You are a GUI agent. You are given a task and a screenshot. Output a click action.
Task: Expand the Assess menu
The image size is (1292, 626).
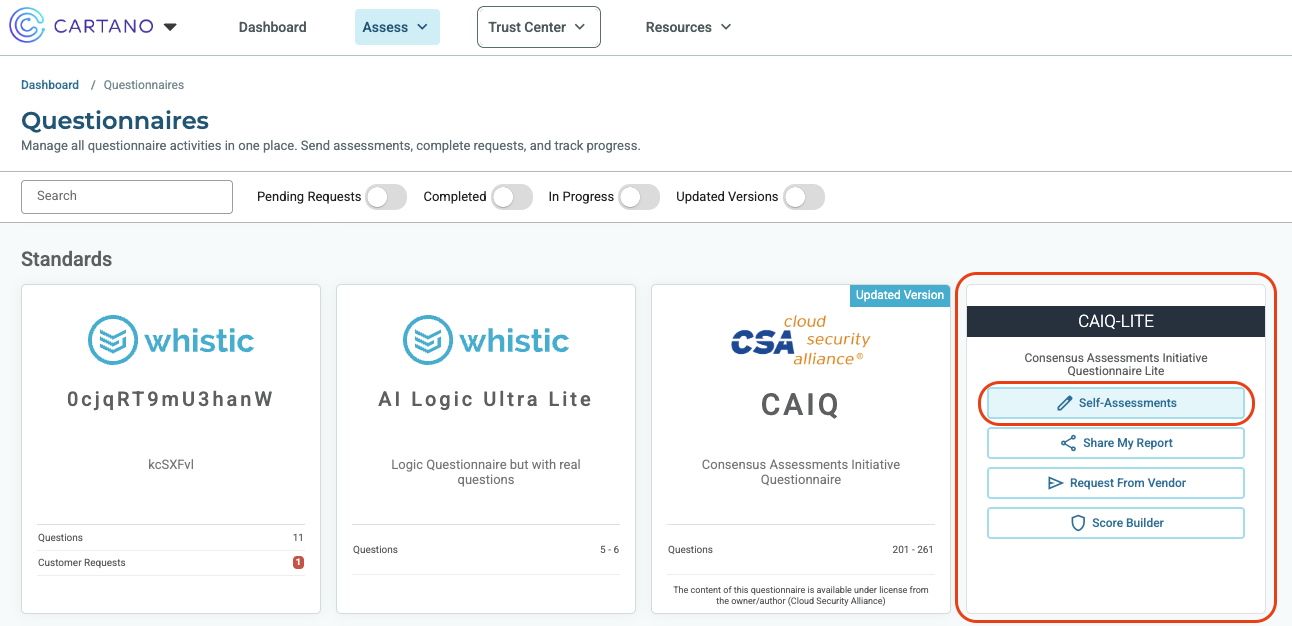coord(397,27)
